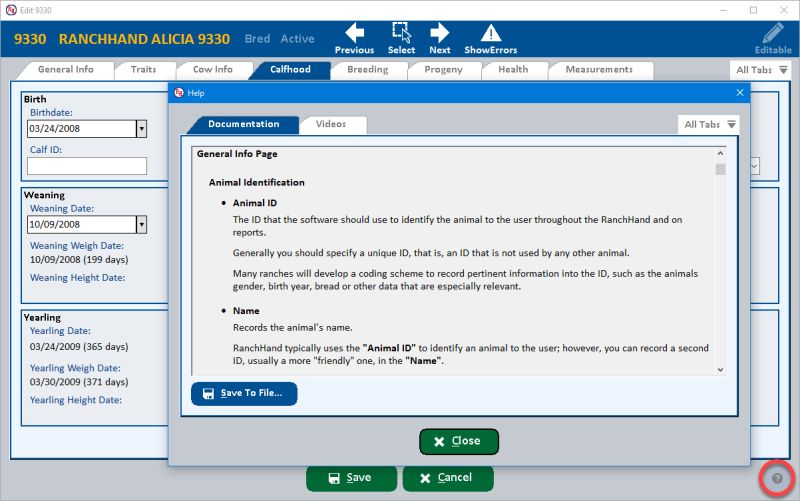
Task: Expand All Tabs dropdown in Help dialog
Action: [709, 124]
